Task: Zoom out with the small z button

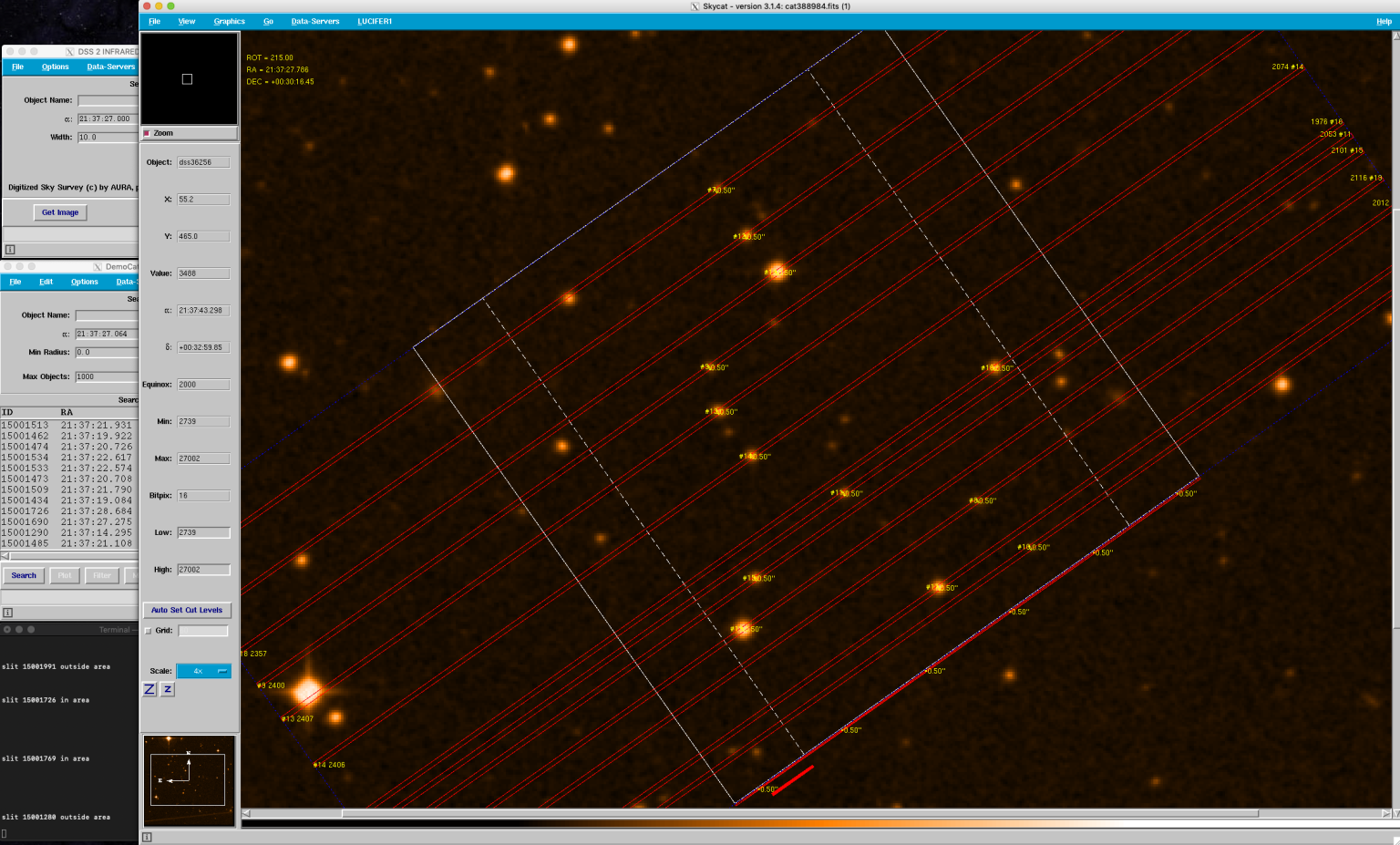Action: tap(168, 689)
